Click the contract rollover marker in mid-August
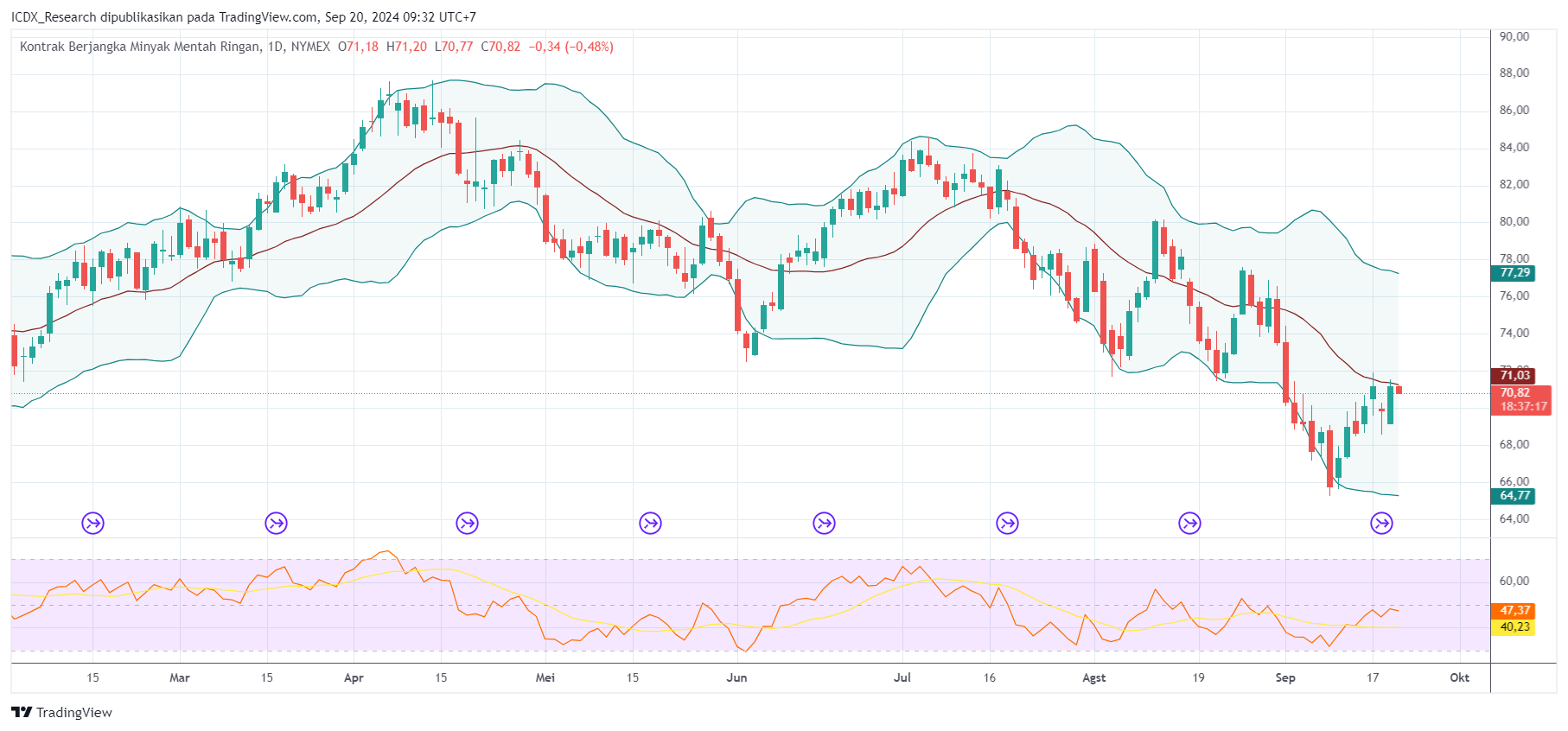This screenshot has height=731, width=1568. pyautogui.click(x=1190, y=523)
